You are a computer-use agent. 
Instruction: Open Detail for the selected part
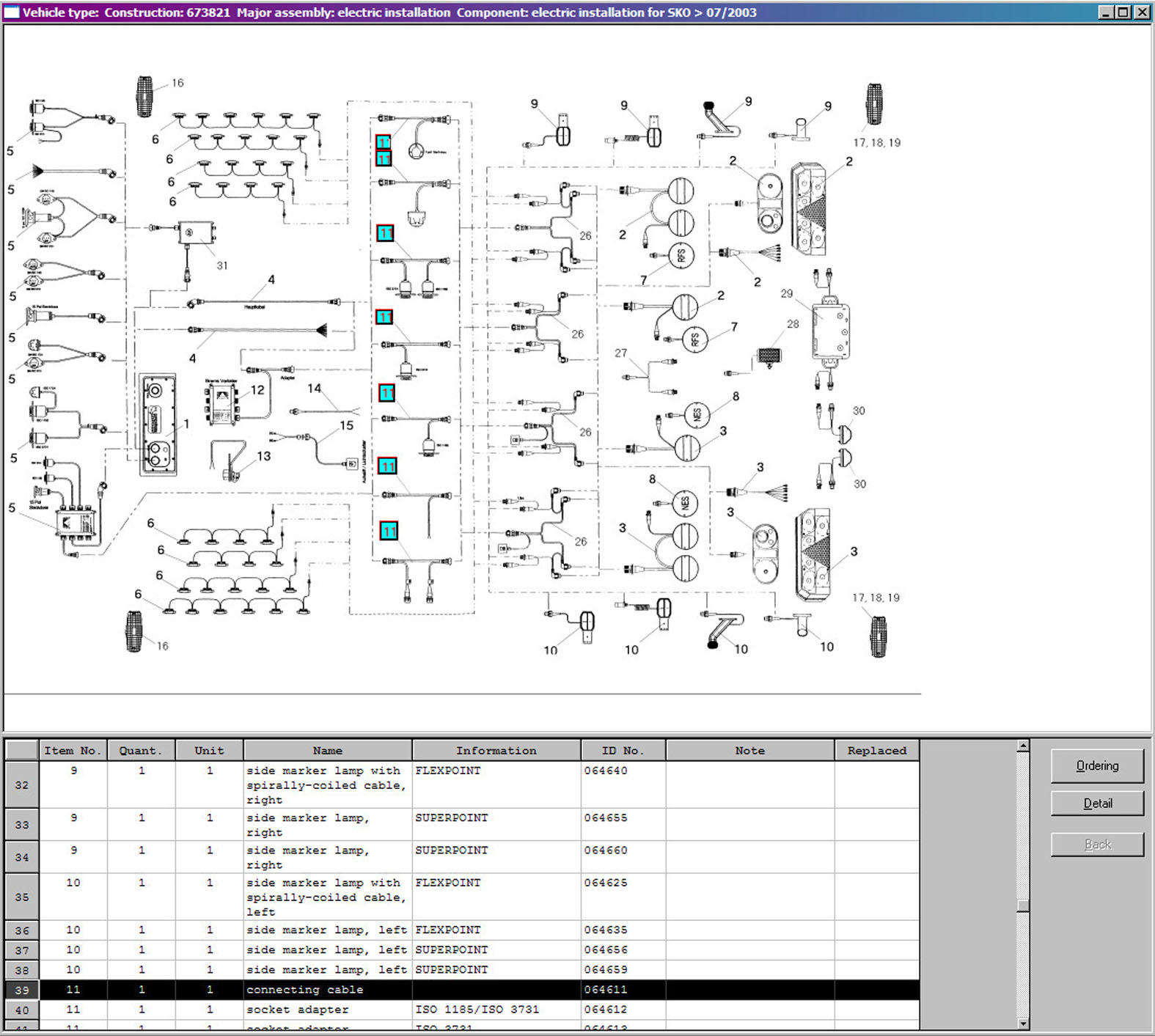(x=1096, y=804)
